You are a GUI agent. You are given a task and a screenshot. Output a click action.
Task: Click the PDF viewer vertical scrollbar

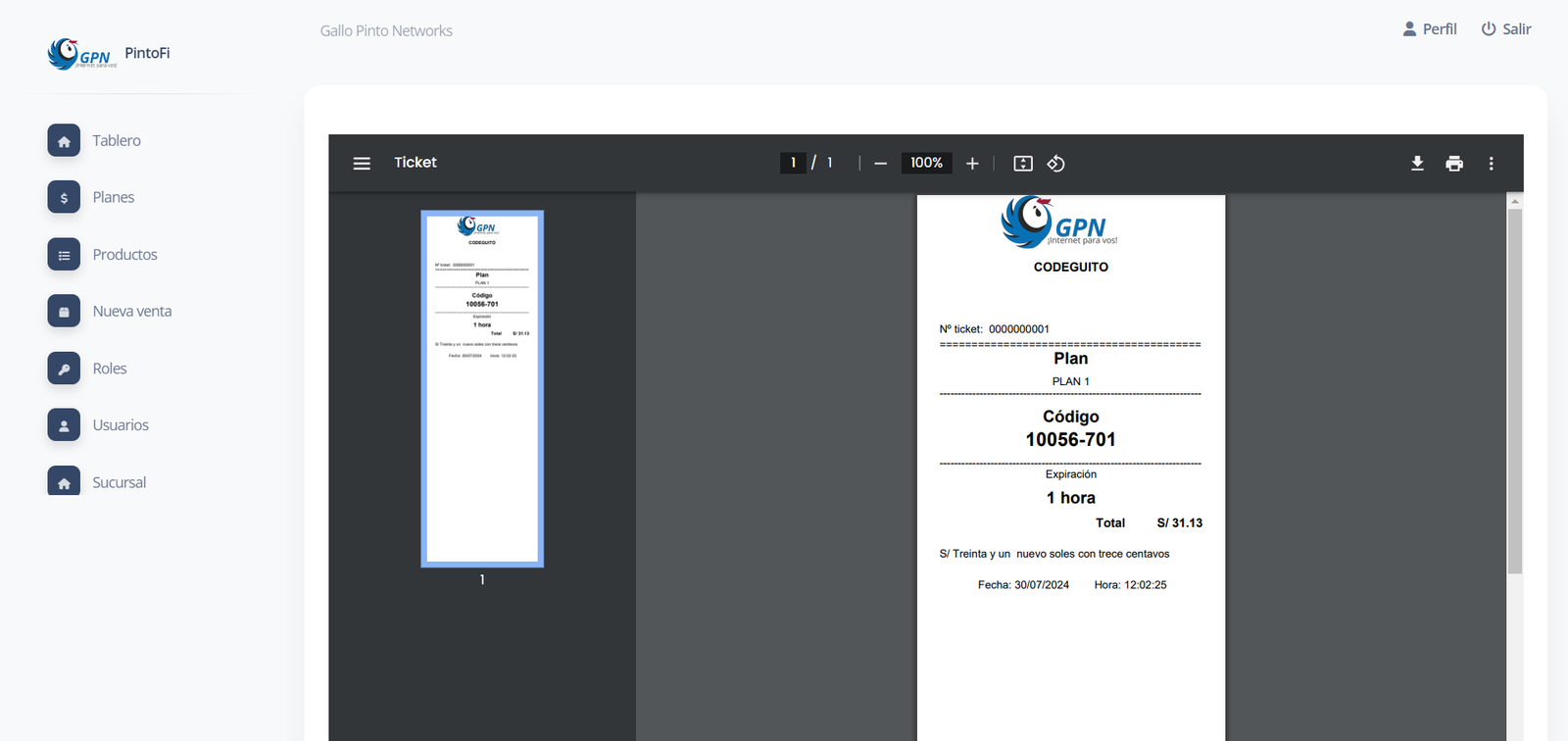tap(1515, 392)
